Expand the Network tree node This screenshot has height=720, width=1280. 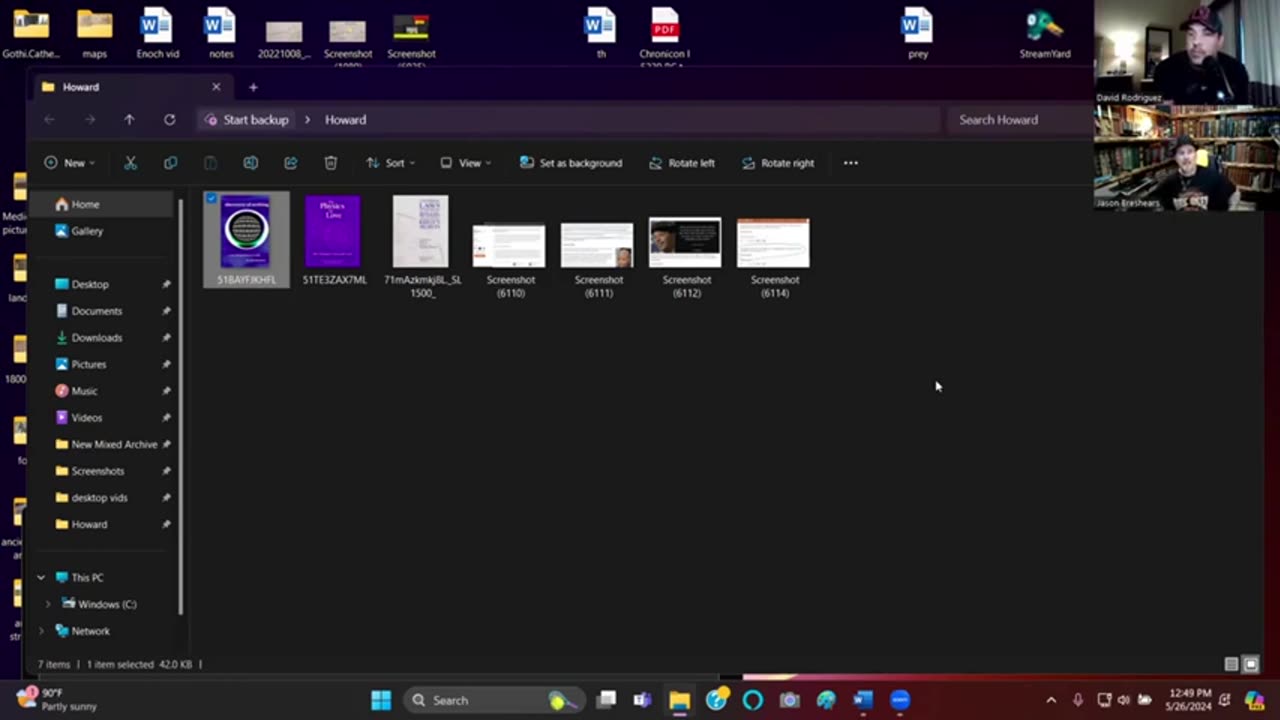pyautogui.click(x=41, y=631)
